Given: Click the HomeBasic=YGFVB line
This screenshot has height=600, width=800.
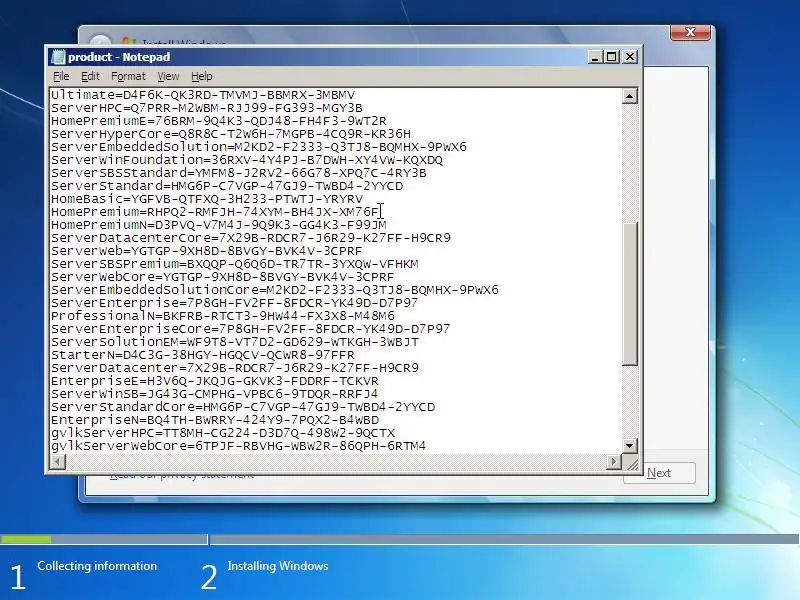Looking at the screenshot, I should click(207, 199).
